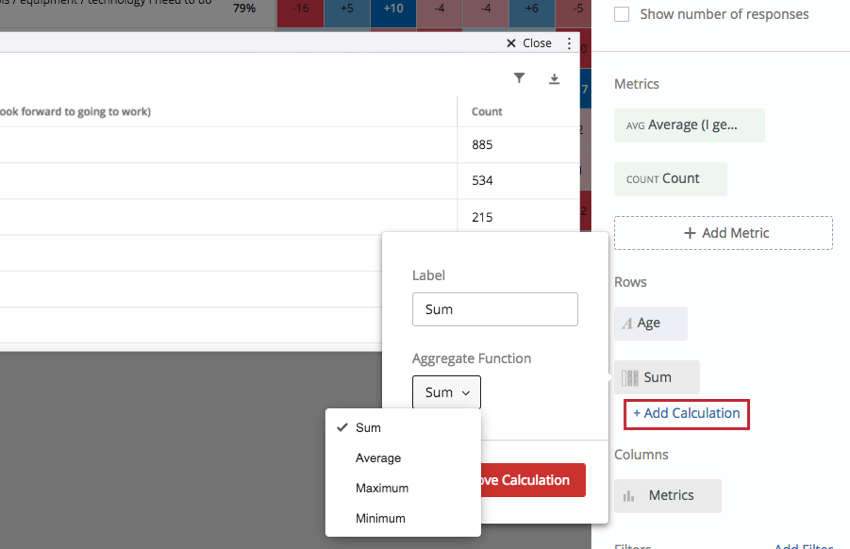Click the calculation icon on the Sum chip

(x=630, y=378)
